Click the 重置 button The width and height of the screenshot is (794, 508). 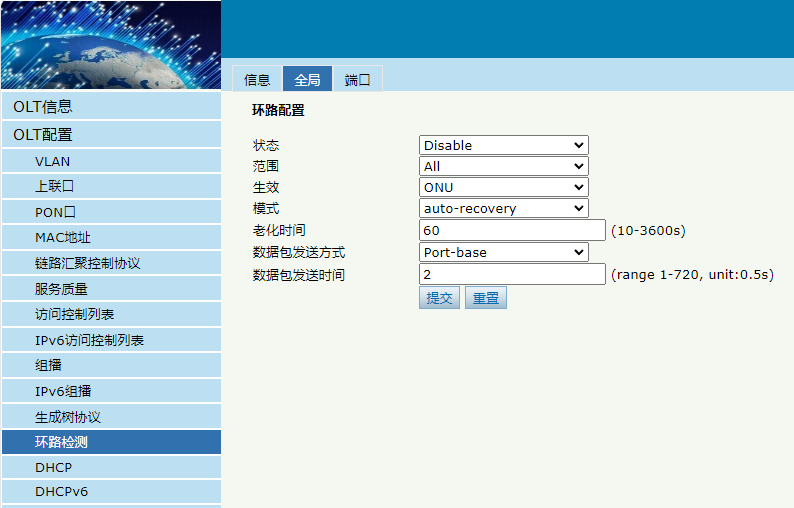(486, 298)
